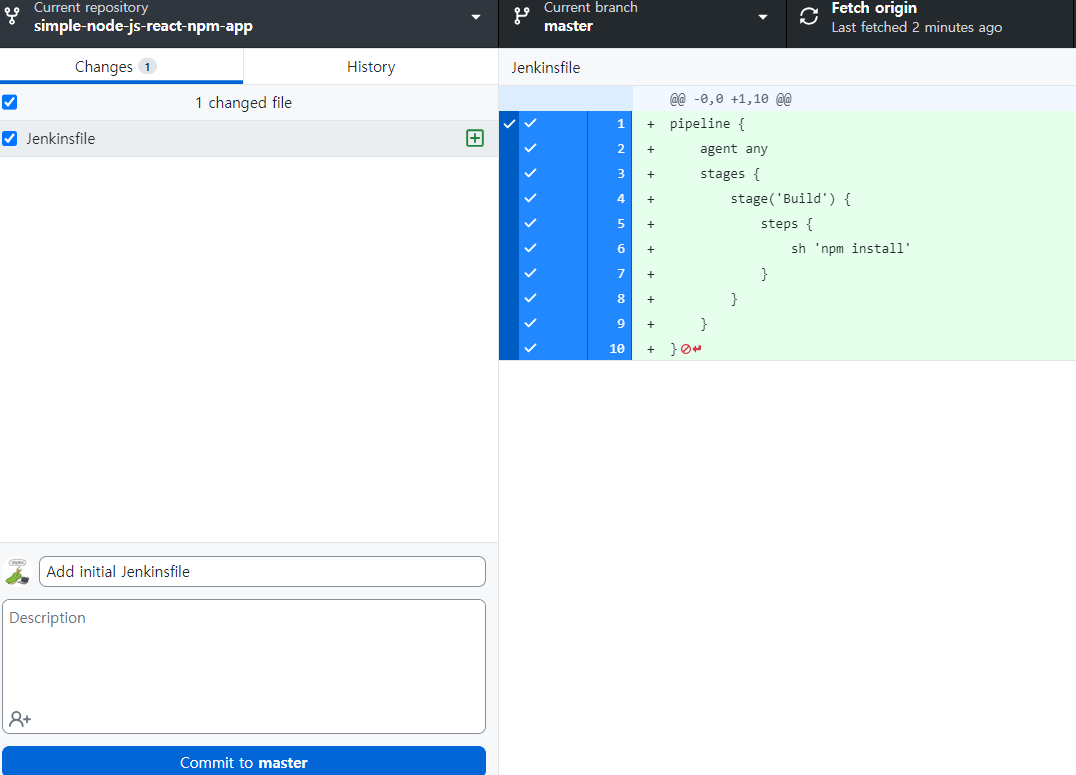Click the repository icon in the top bar

(x=12, y=16)
